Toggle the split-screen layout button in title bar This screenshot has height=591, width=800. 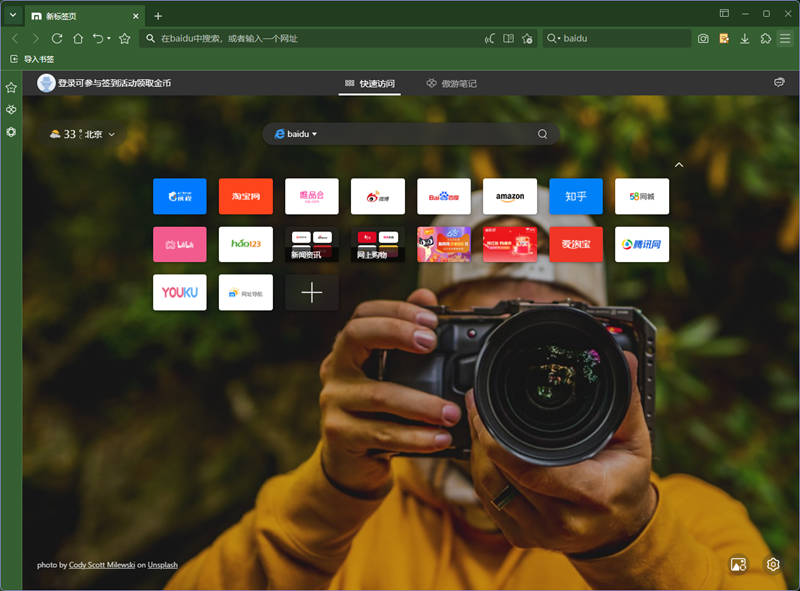click(724, 14)
